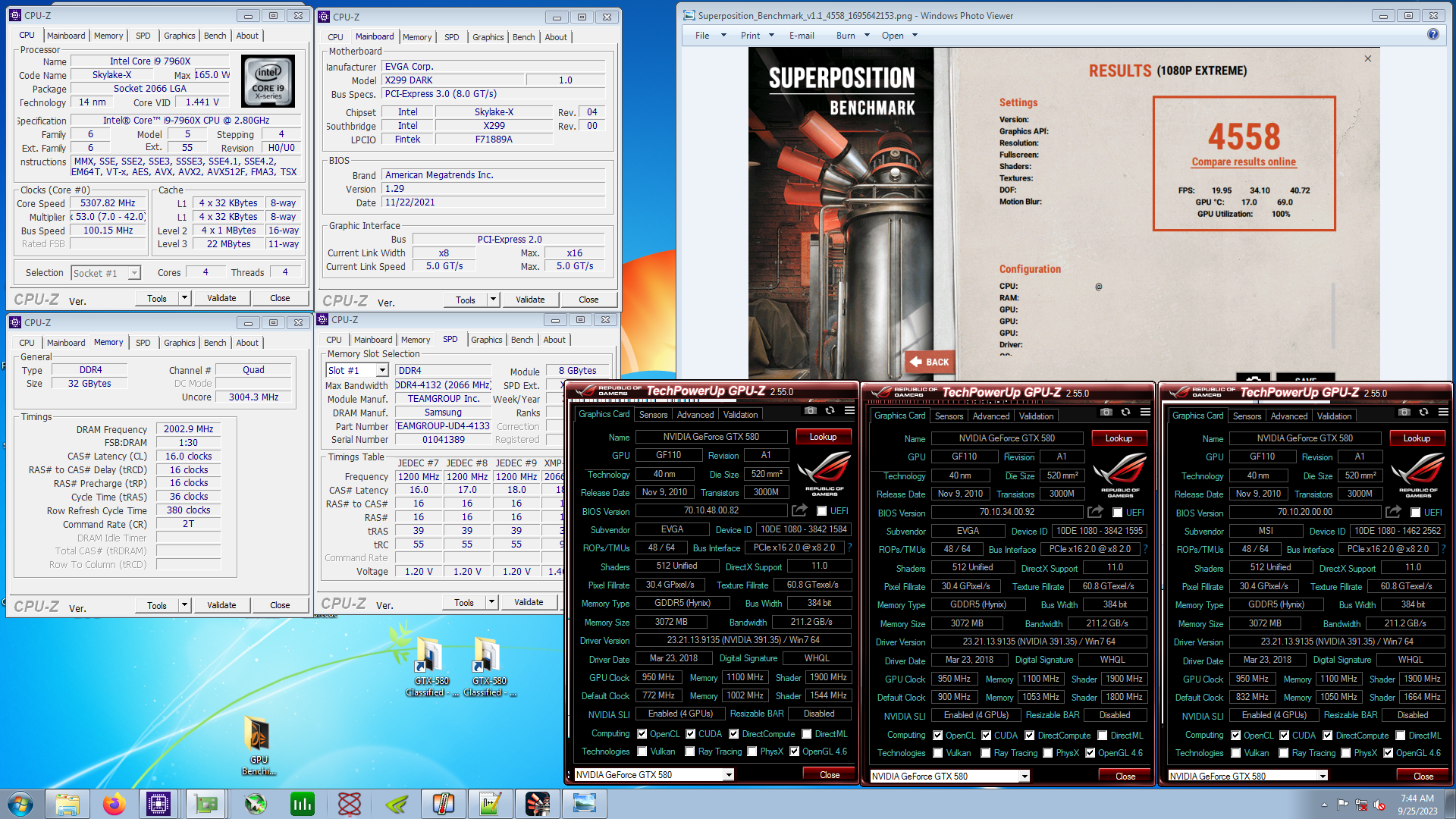Click Validate in the CPU-Z Mainboard window

530,300
